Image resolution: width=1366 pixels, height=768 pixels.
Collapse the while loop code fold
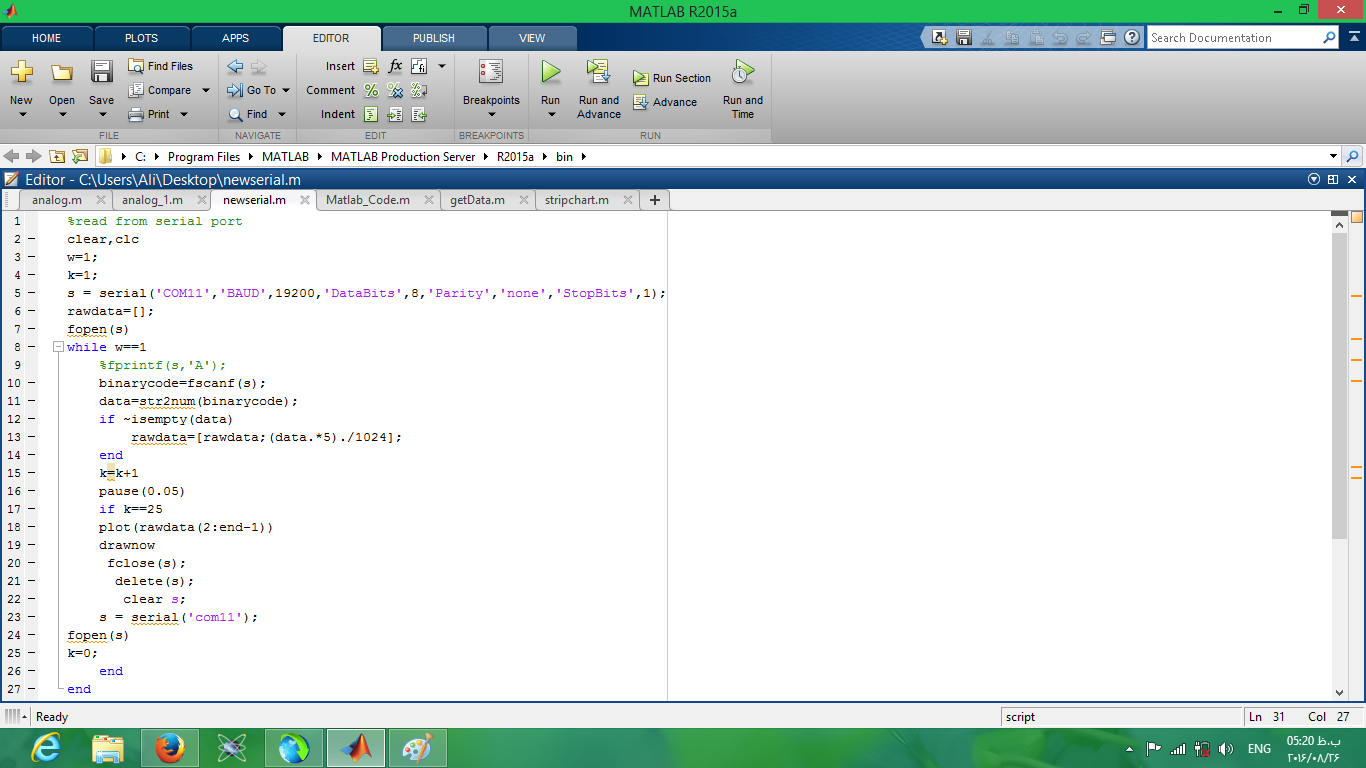[x=58, y=347]
